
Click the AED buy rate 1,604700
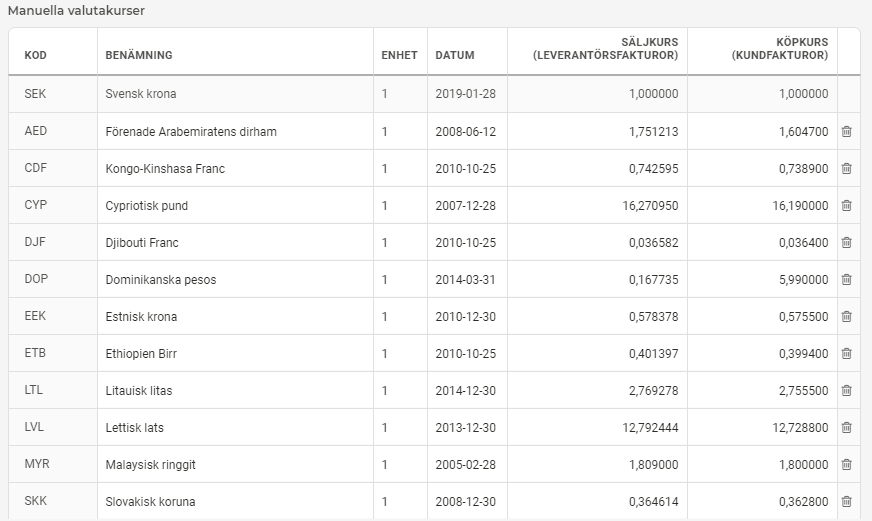(804, 131)
